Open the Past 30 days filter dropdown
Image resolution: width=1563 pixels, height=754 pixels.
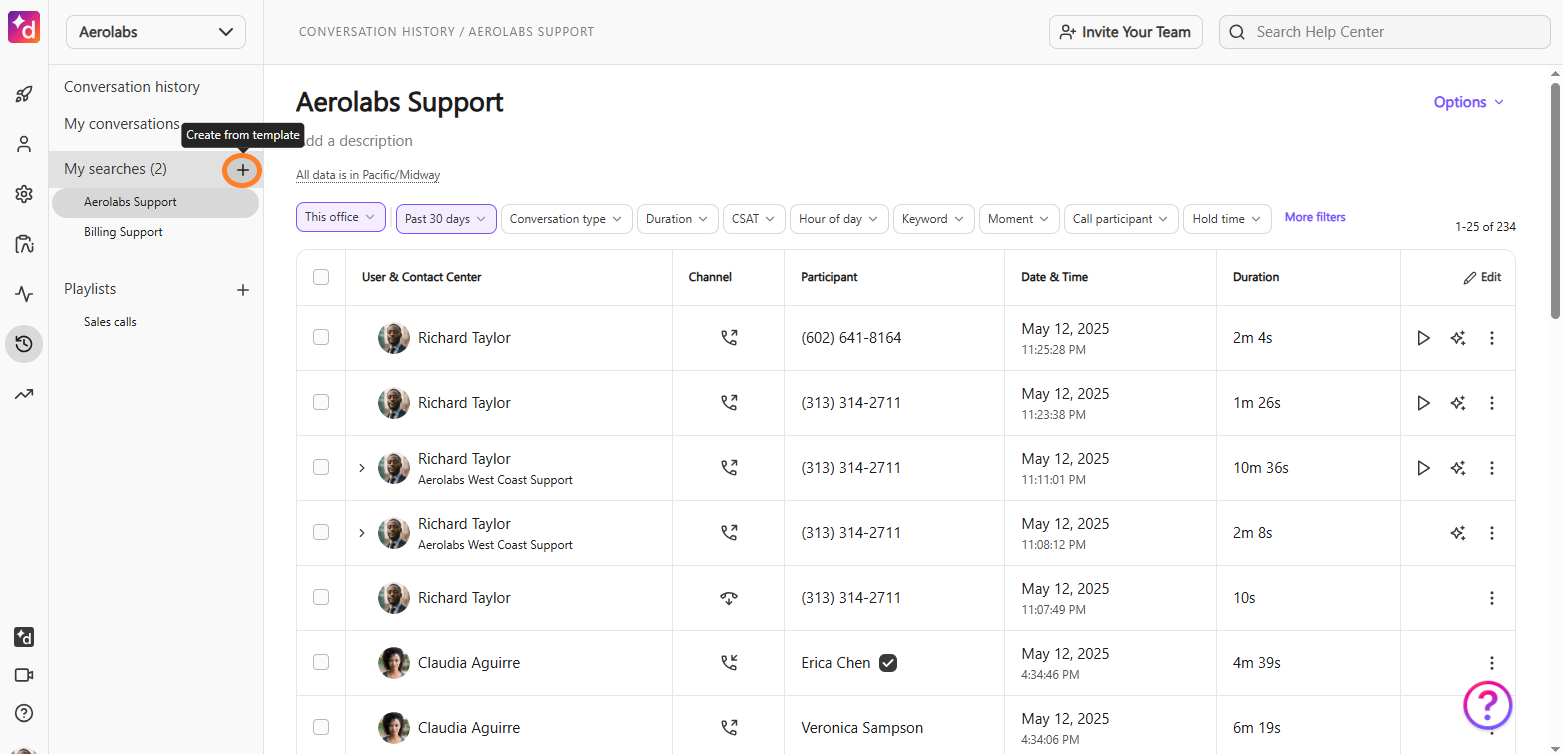coord(446,219)
